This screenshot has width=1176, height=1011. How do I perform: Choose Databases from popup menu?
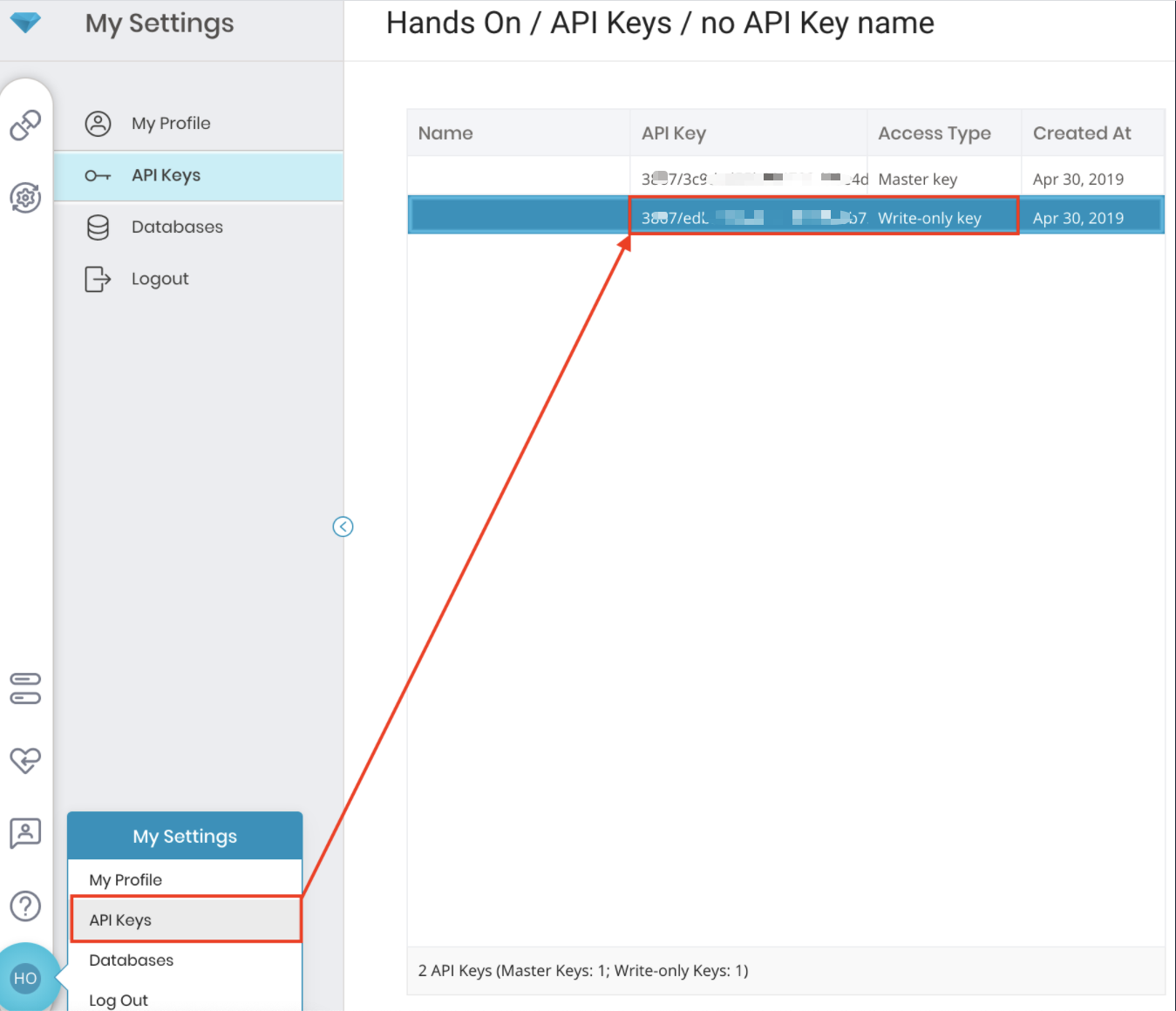coord(131,960)
